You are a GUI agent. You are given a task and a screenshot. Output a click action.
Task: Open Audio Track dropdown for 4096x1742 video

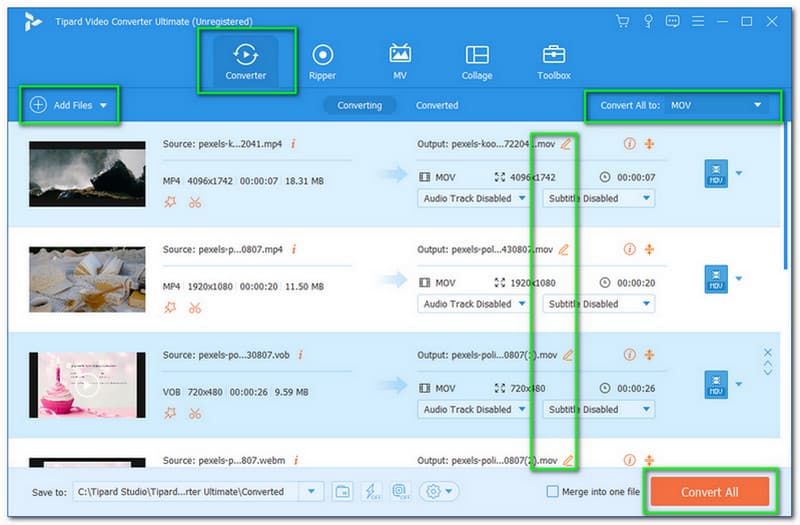(x=474, y=198)
